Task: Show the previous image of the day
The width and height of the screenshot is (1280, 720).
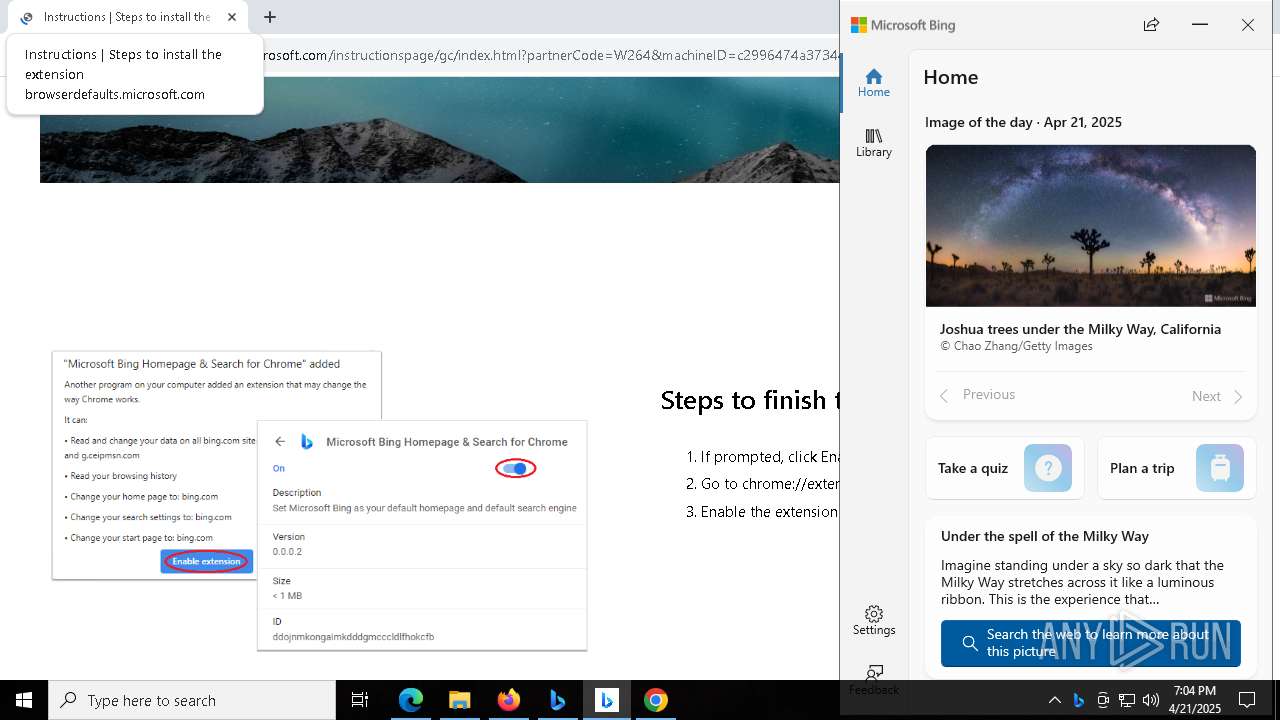Action: pyautogui.click(x=977, y=395)
